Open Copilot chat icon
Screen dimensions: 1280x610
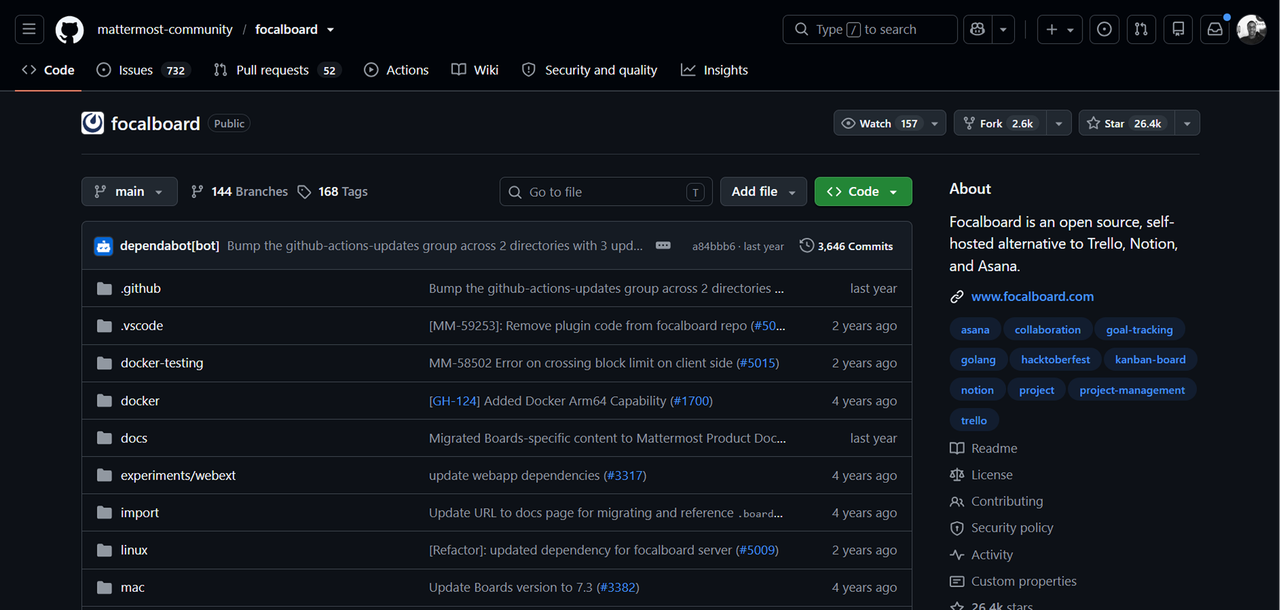point(979,29)
